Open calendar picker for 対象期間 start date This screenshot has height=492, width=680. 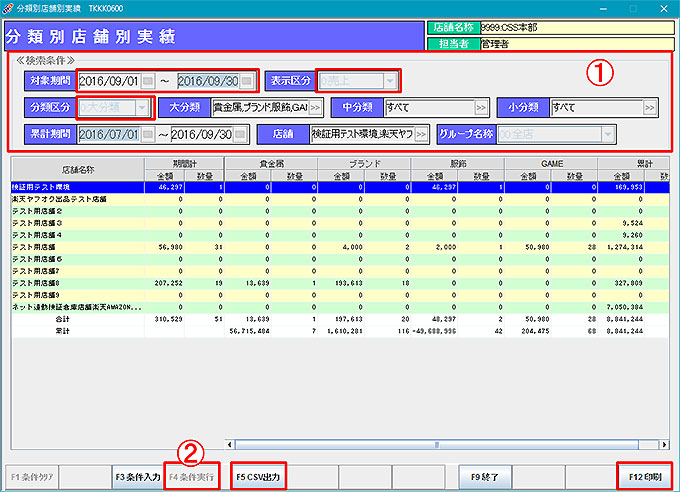(150, 81)
